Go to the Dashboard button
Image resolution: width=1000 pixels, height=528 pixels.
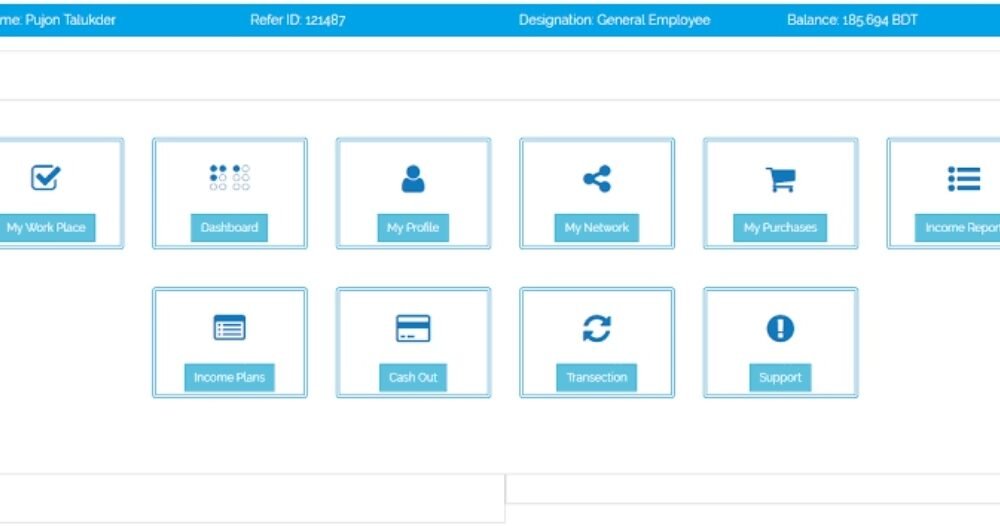[229, 228]
